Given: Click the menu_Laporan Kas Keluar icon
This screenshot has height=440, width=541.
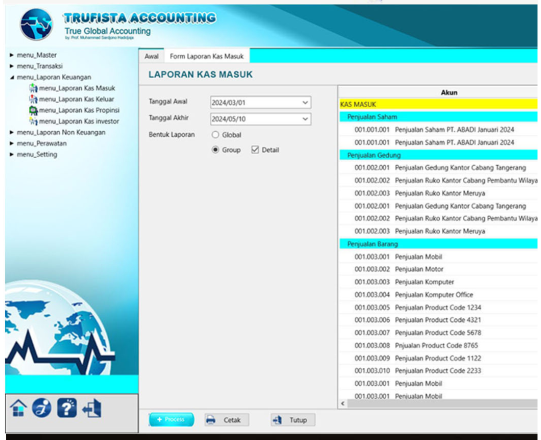Looking at the screenshot, I should click(33, 99).
